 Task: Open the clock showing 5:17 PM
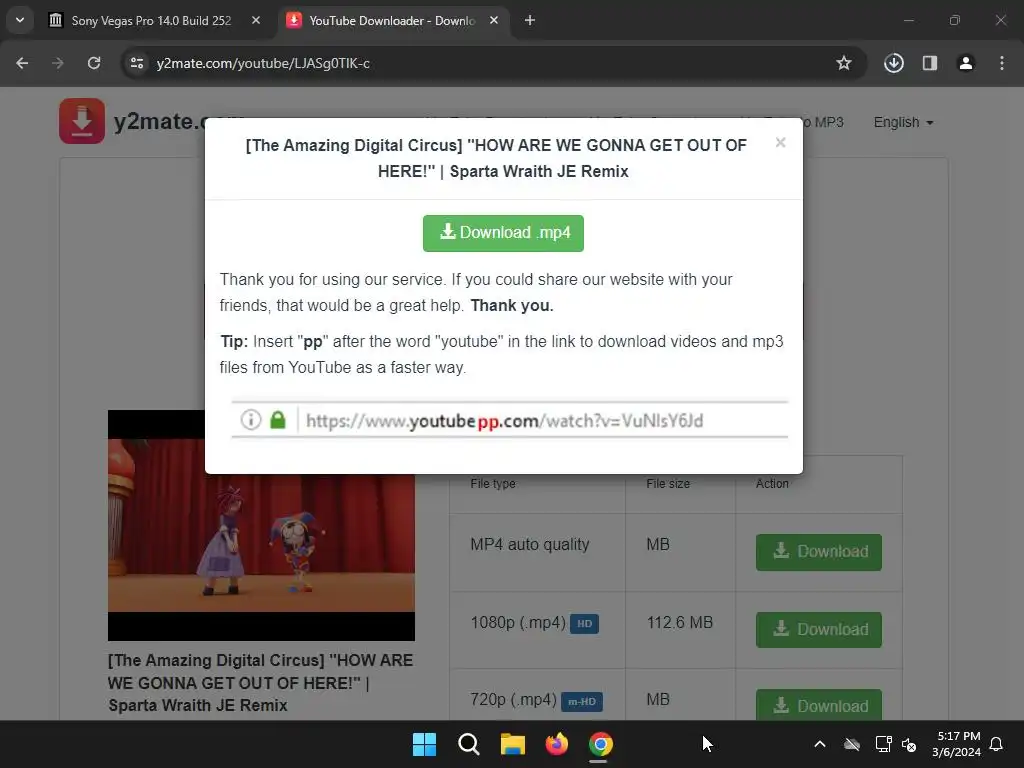coord(956,744)
